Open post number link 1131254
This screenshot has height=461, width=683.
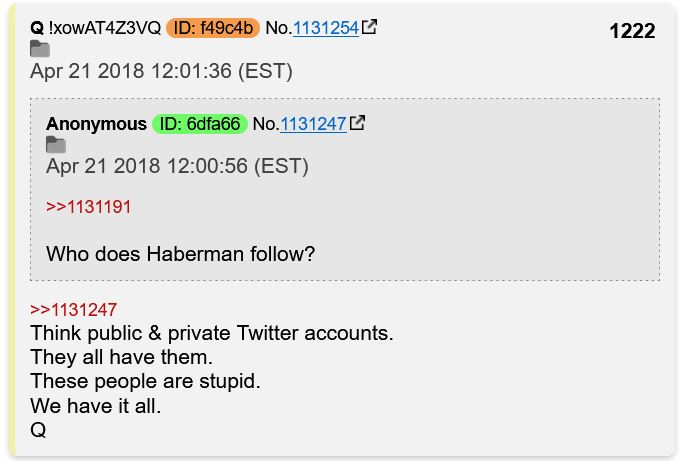(x=326, y=28)
